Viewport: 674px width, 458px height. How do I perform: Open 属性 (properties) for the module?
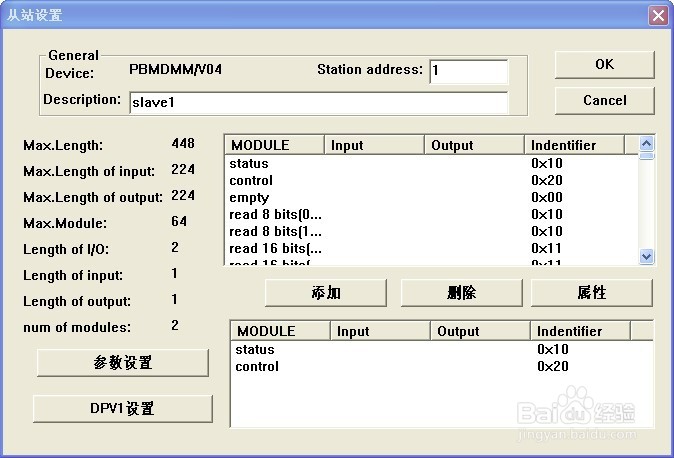[592, 293]
